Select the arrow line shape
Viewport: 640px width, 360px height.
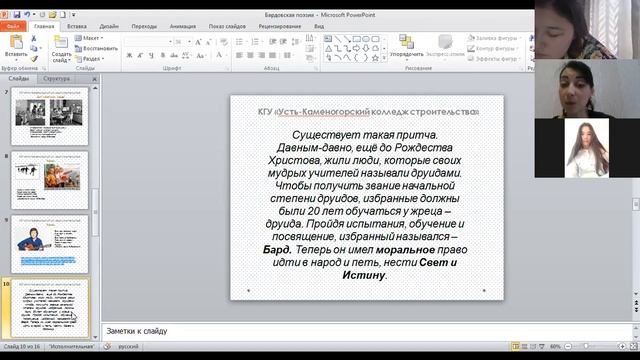coord(347,39)
